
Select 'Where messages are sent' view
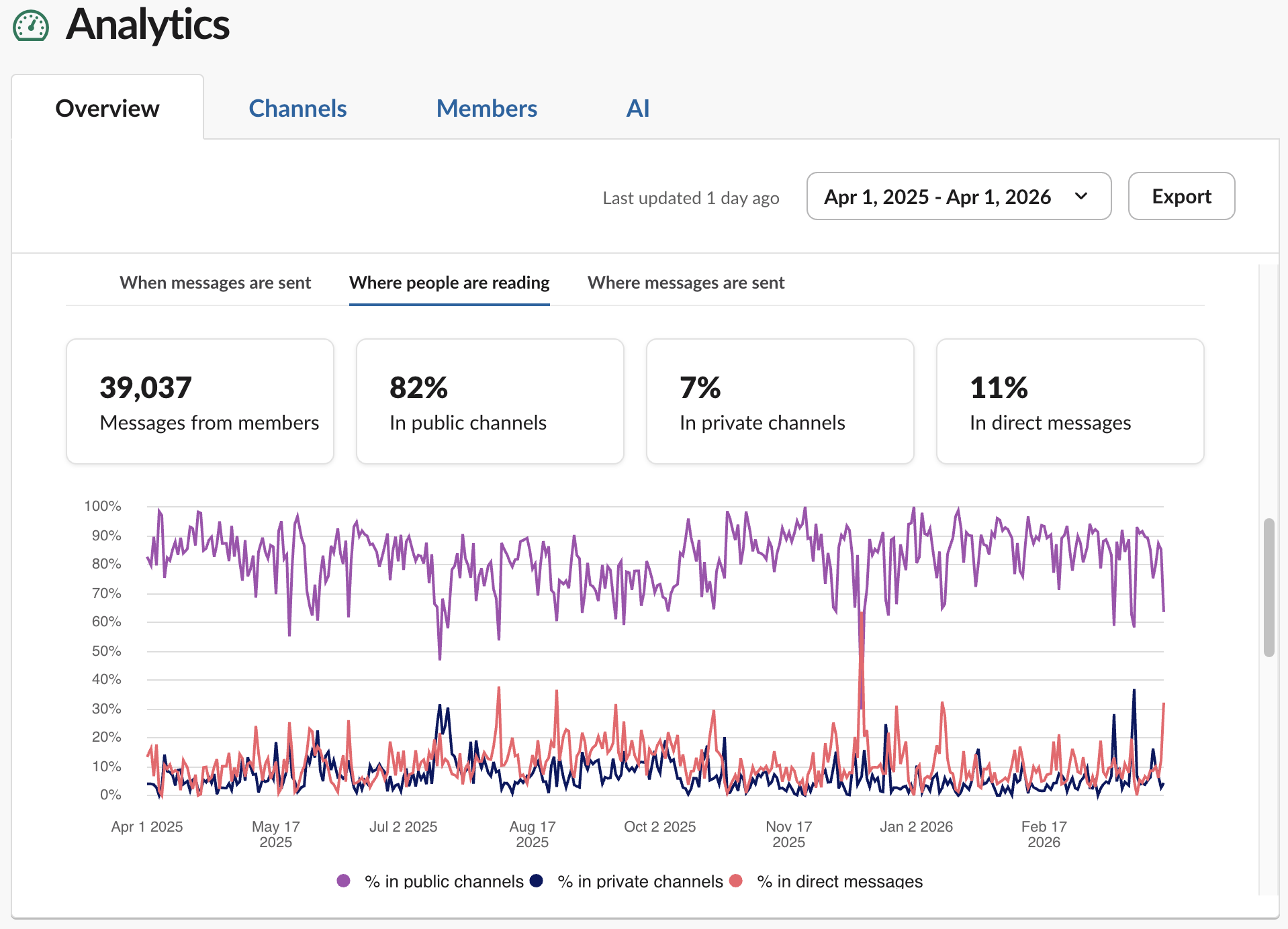click(686, 283)
